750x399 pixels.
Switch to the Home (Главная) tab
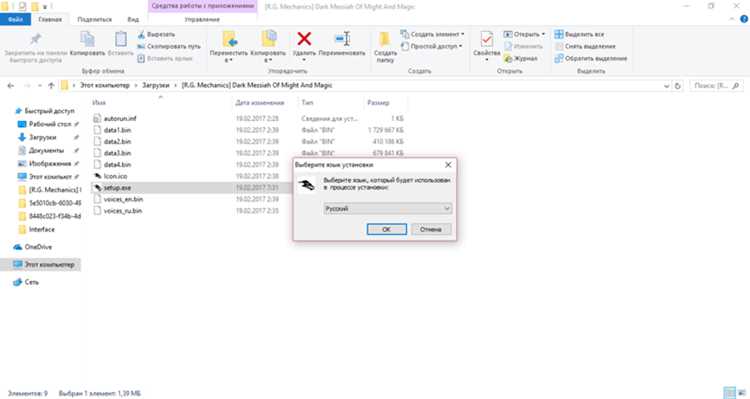[x=50, y=19]
